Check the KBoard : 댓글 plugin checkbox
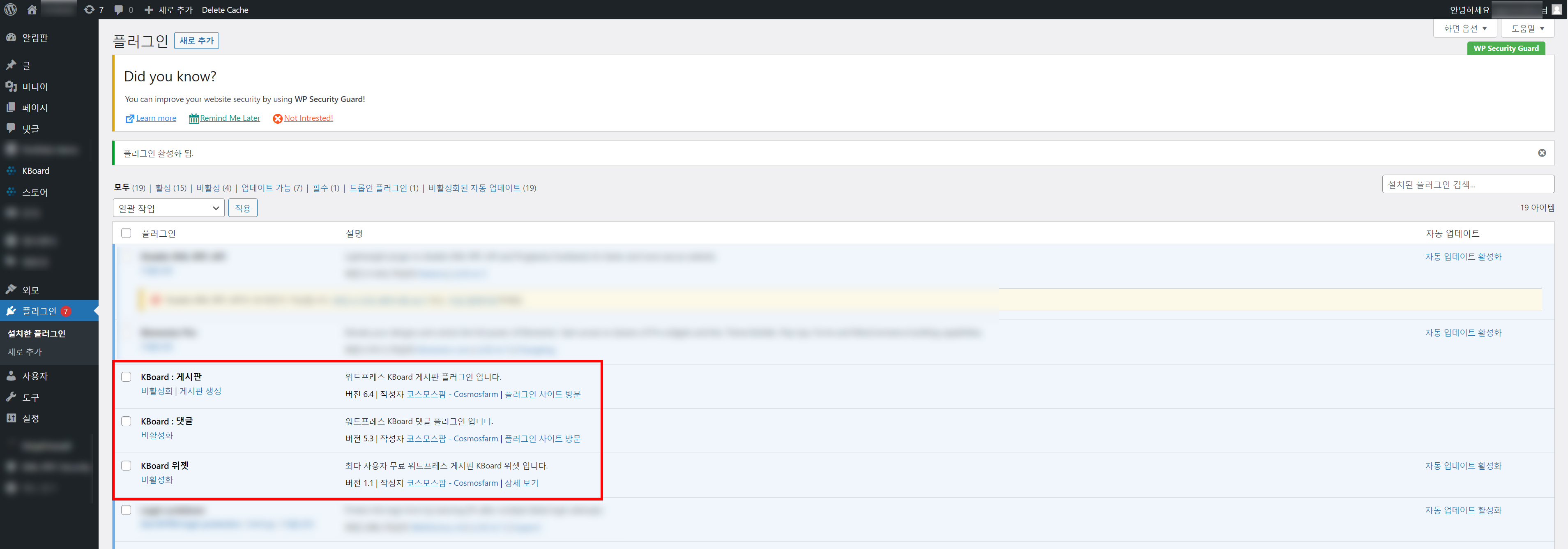 pyautogui.click(x=126, y=421)
